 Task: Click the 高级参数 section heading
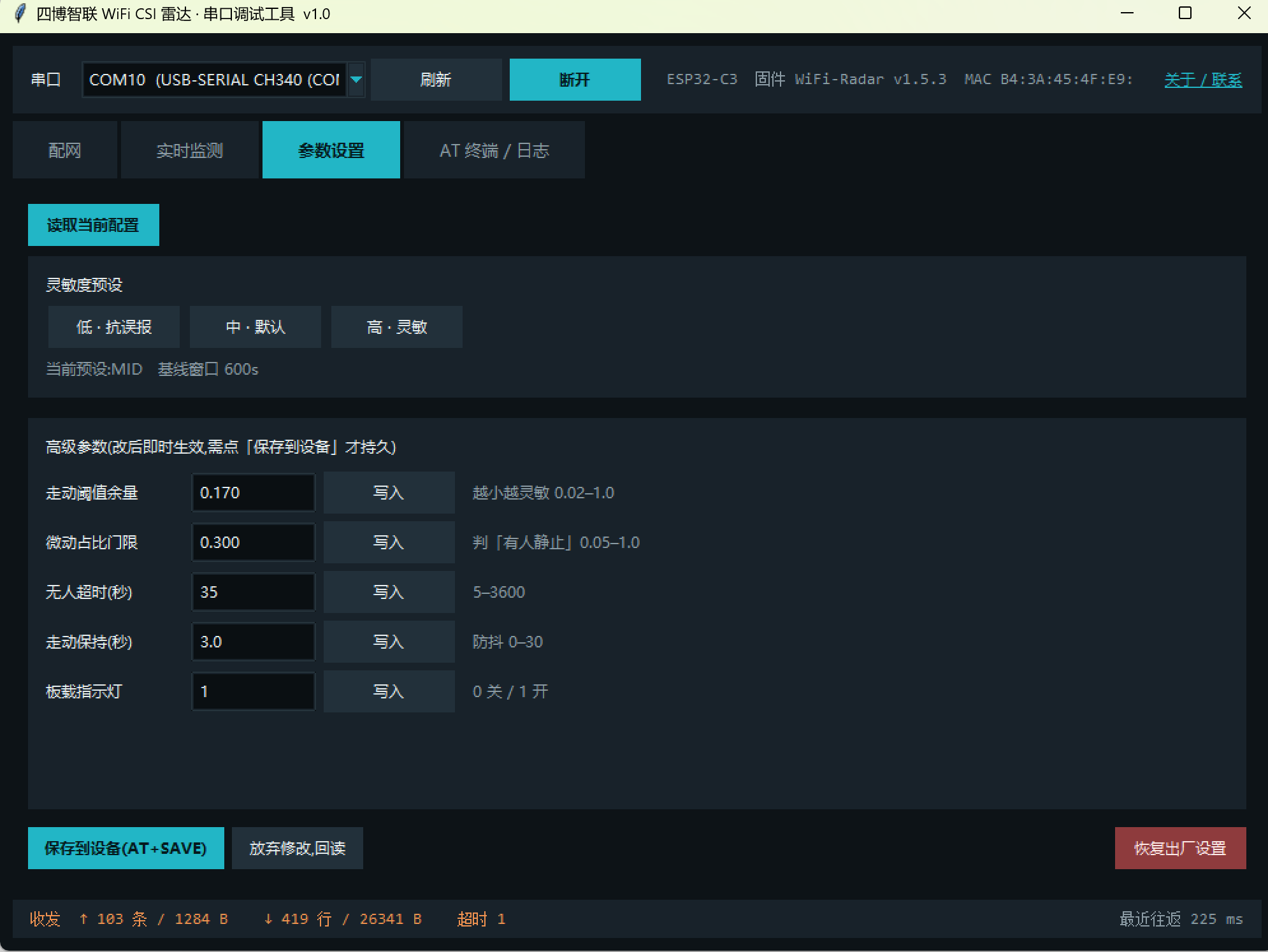point(220,447)
